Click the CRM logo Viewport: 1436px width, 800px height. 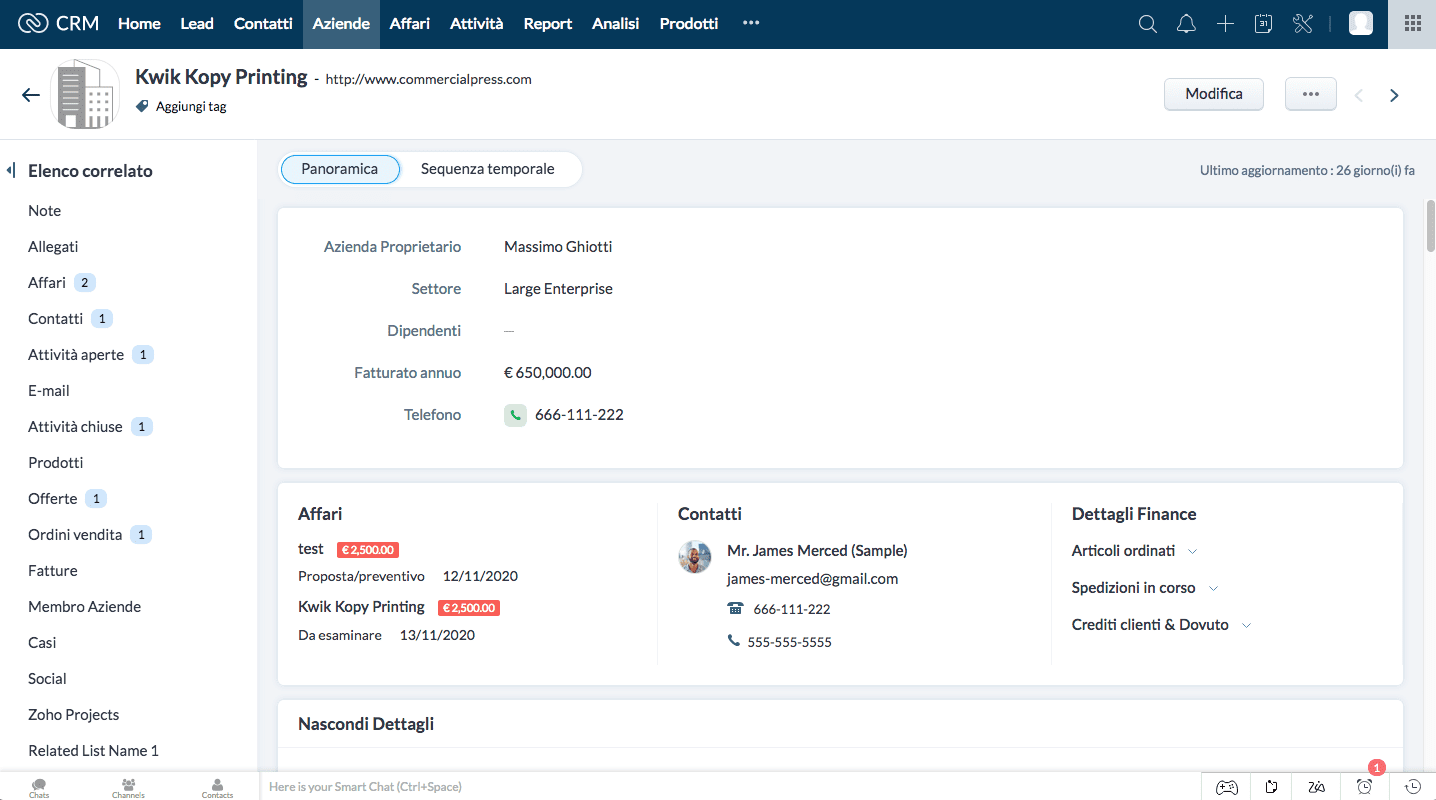[59, 23]
